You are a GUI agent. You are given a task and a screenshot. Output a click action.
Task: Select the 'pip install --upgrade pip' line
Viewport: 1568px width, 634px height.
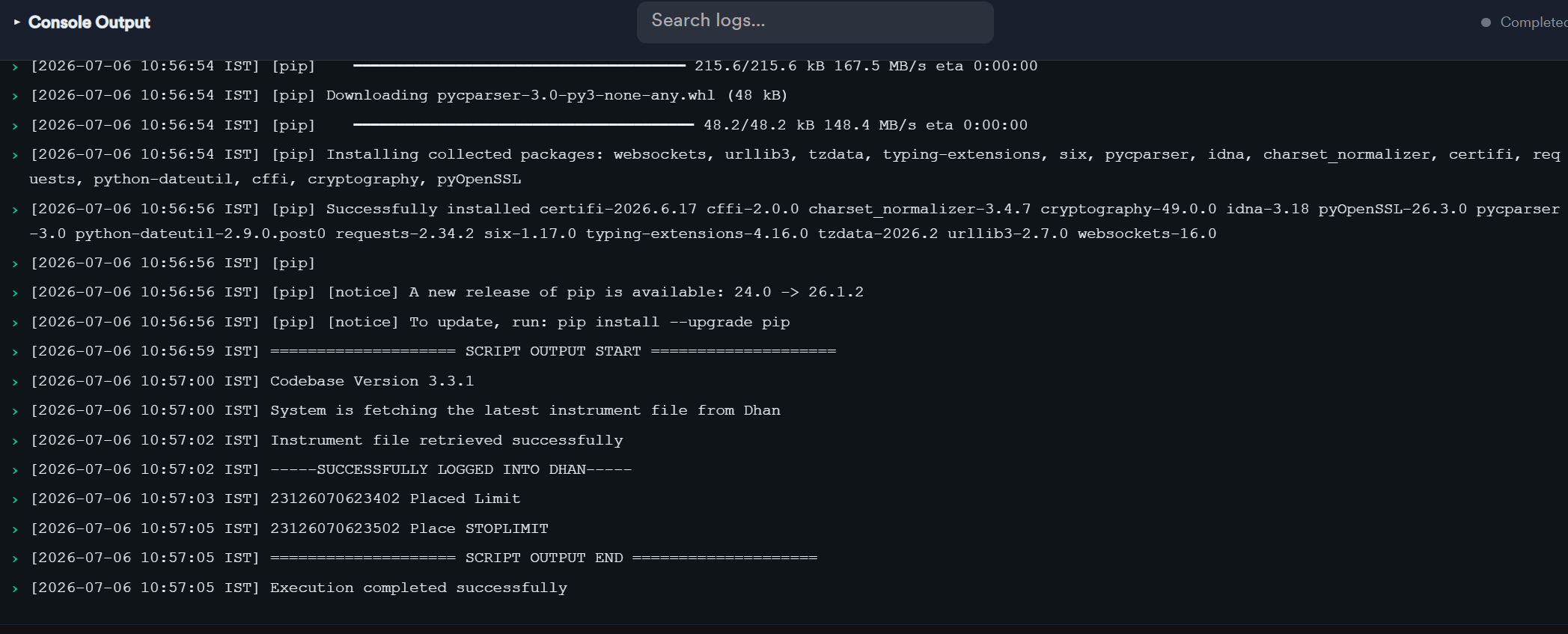point(410,322)
